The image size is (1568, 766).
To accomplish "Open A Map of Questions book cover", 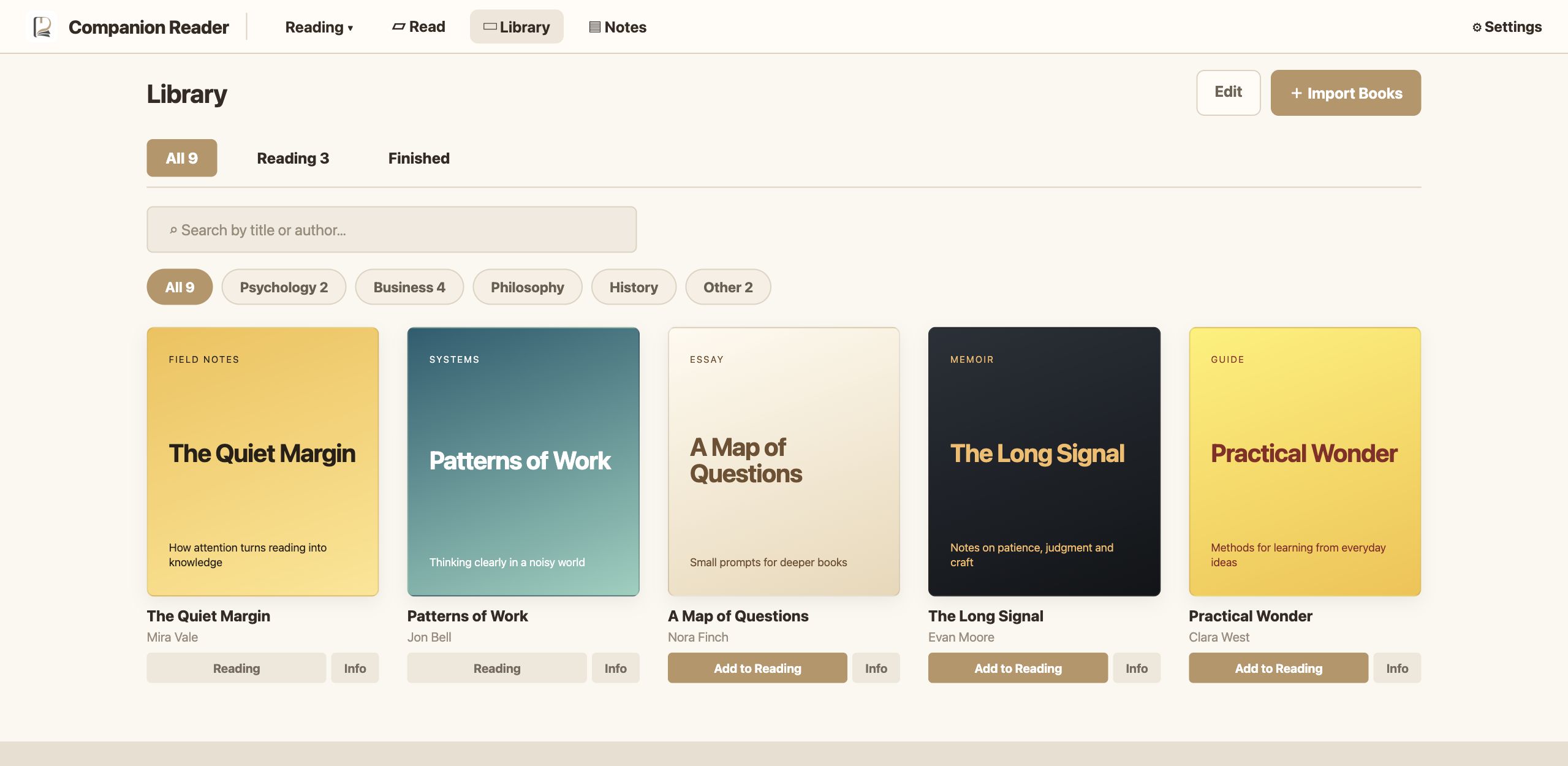I will click(x=784, y=461).
